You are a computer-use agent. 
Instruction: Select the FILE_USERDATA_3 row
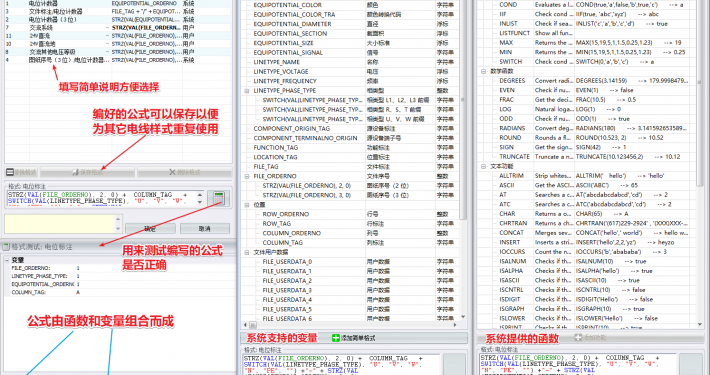coord(350,290)
